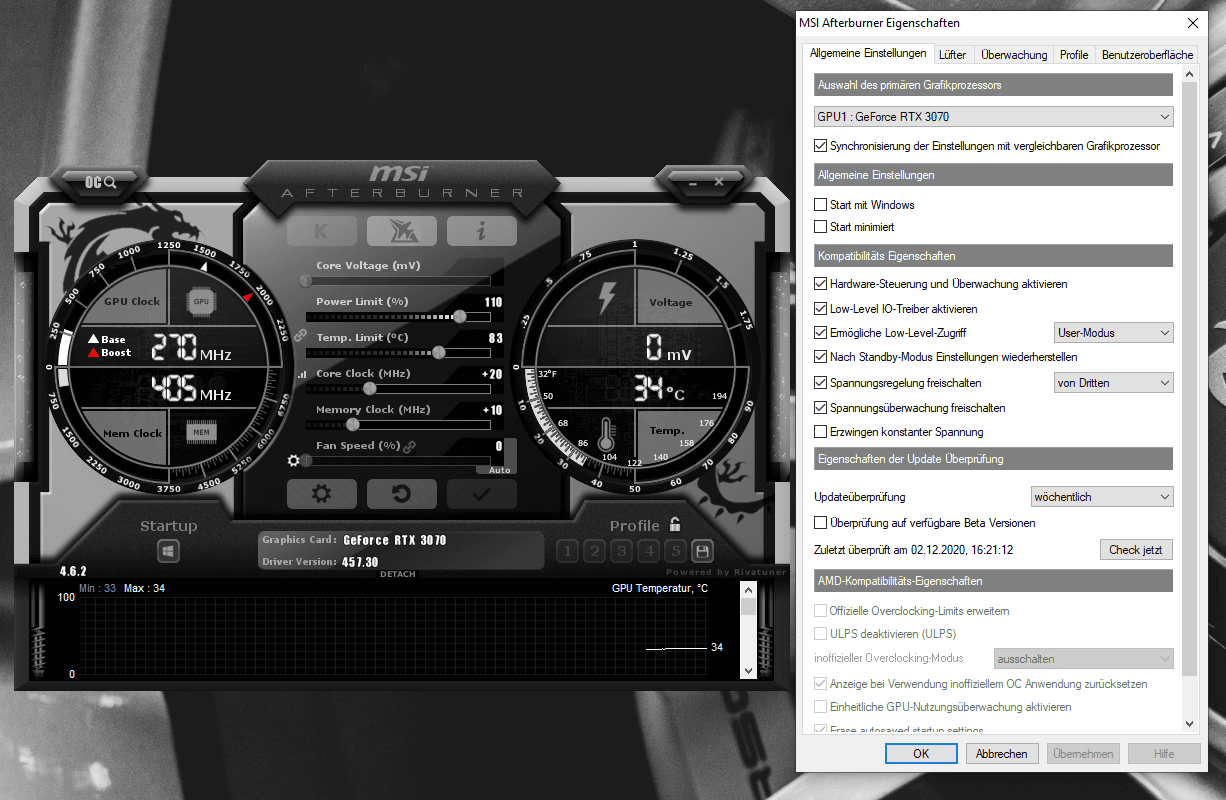The height and width of the screenshot is (800, 1226).
Task: Click the Core Clock slider handle
Action: (x=369, y=388)
